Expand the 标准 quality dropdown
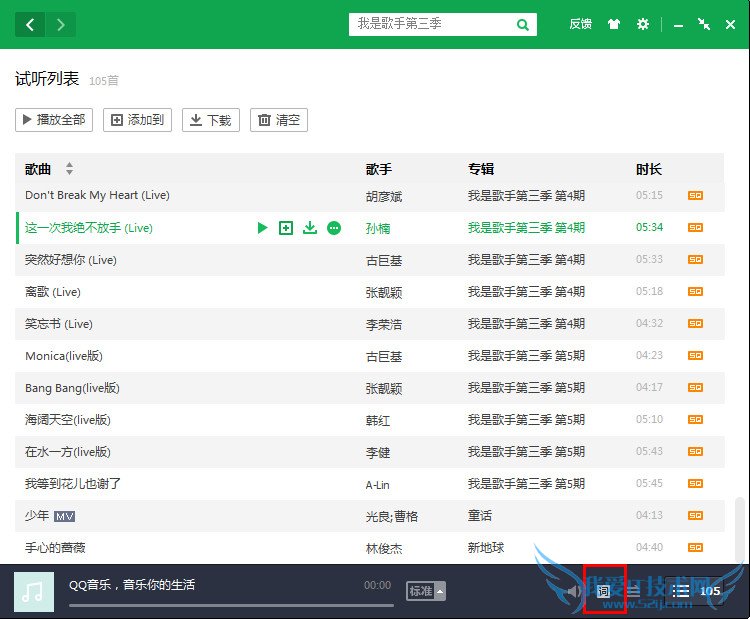750x619 pixels. (x=426, y=591)
